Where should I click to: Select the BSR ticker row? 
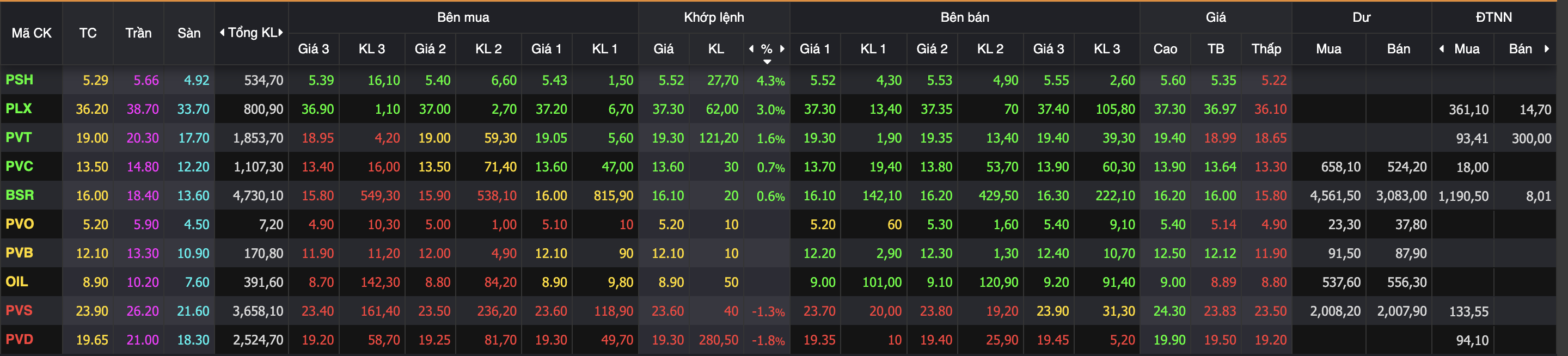(x=20, y=195)
